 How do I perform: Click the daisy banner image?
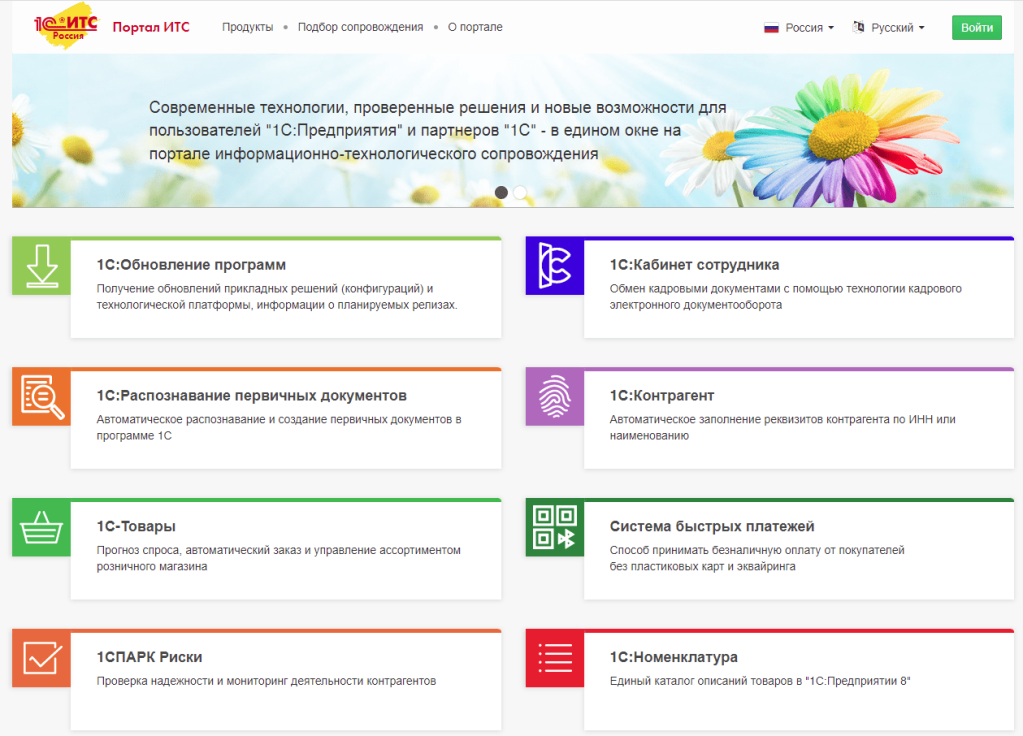[x=850, y=130]
